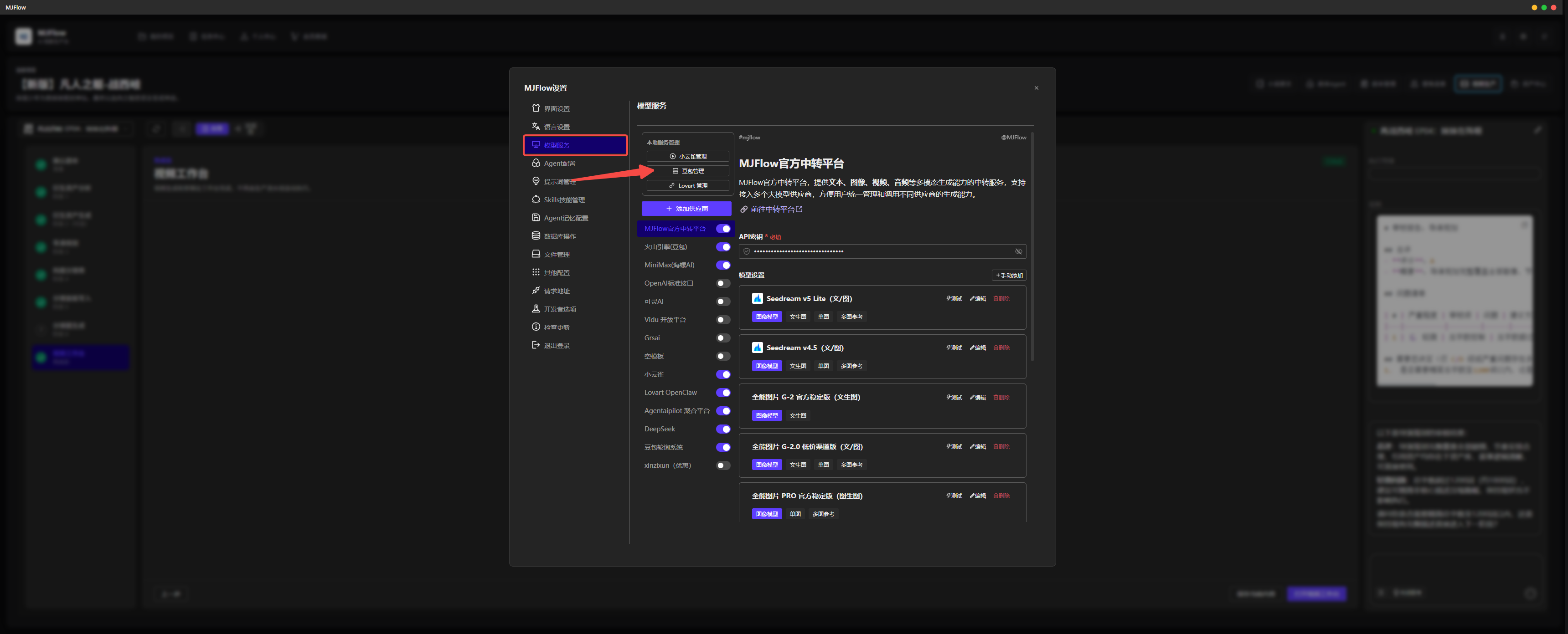Screen dimensions: 1568x634
Task: Click the dot-grid icon beside 其他配置
Action: pos(536,272)
